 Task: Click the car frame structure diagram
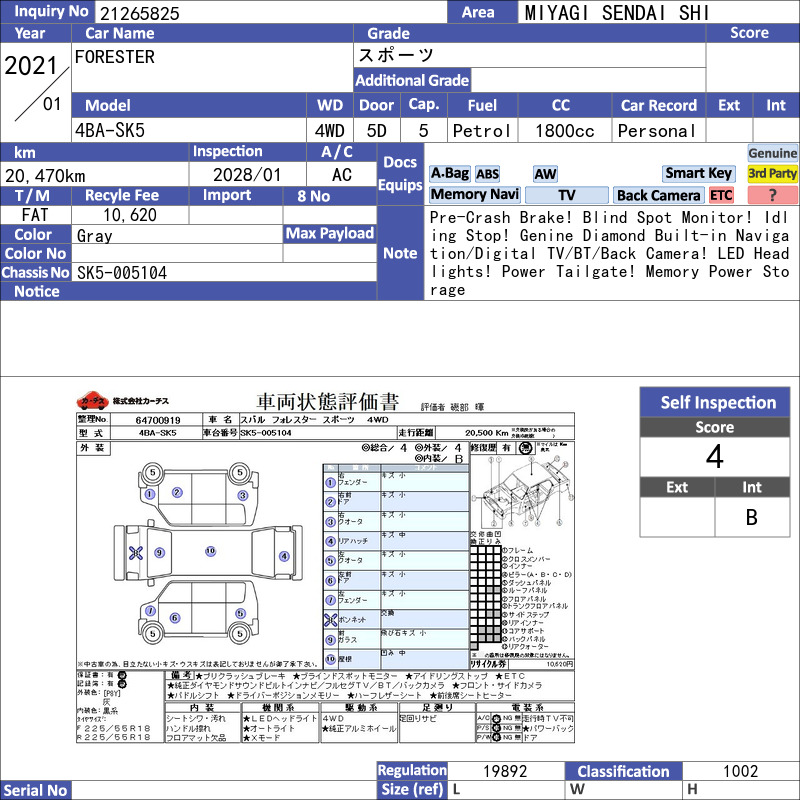pos(522,491)
